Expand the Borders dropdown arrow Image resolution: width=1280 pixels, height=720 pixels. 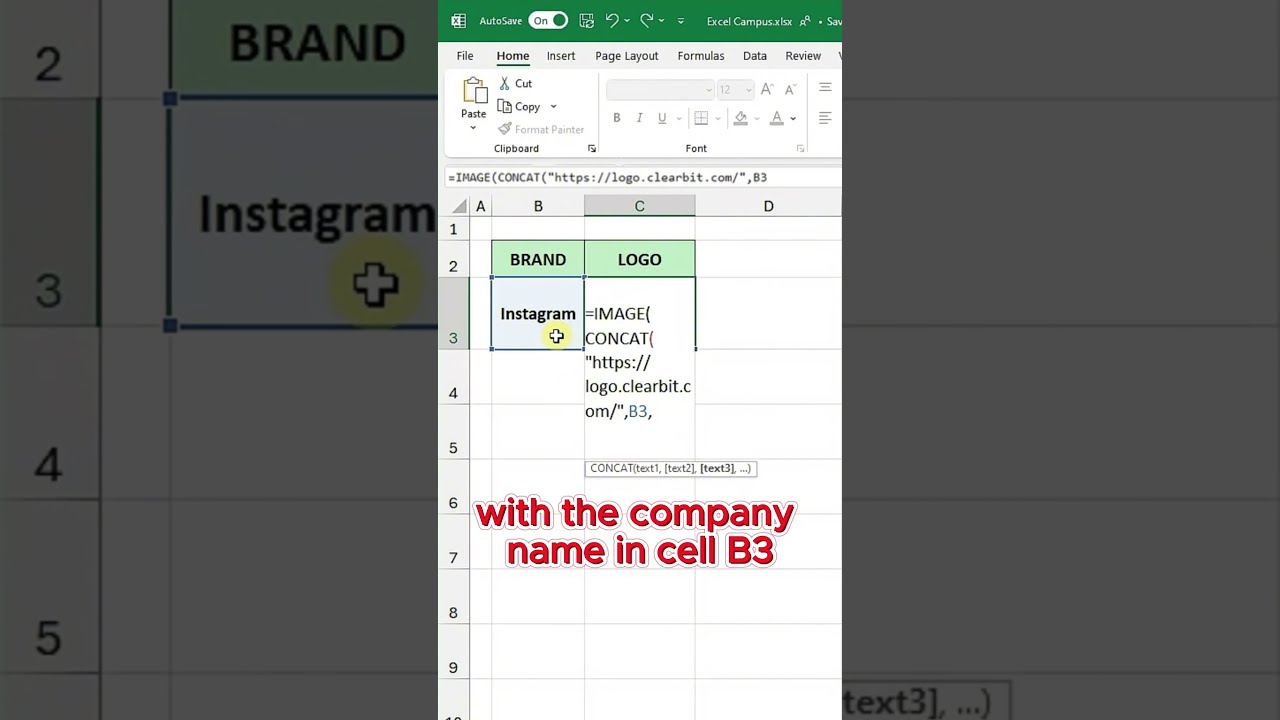tap(717, 119)
